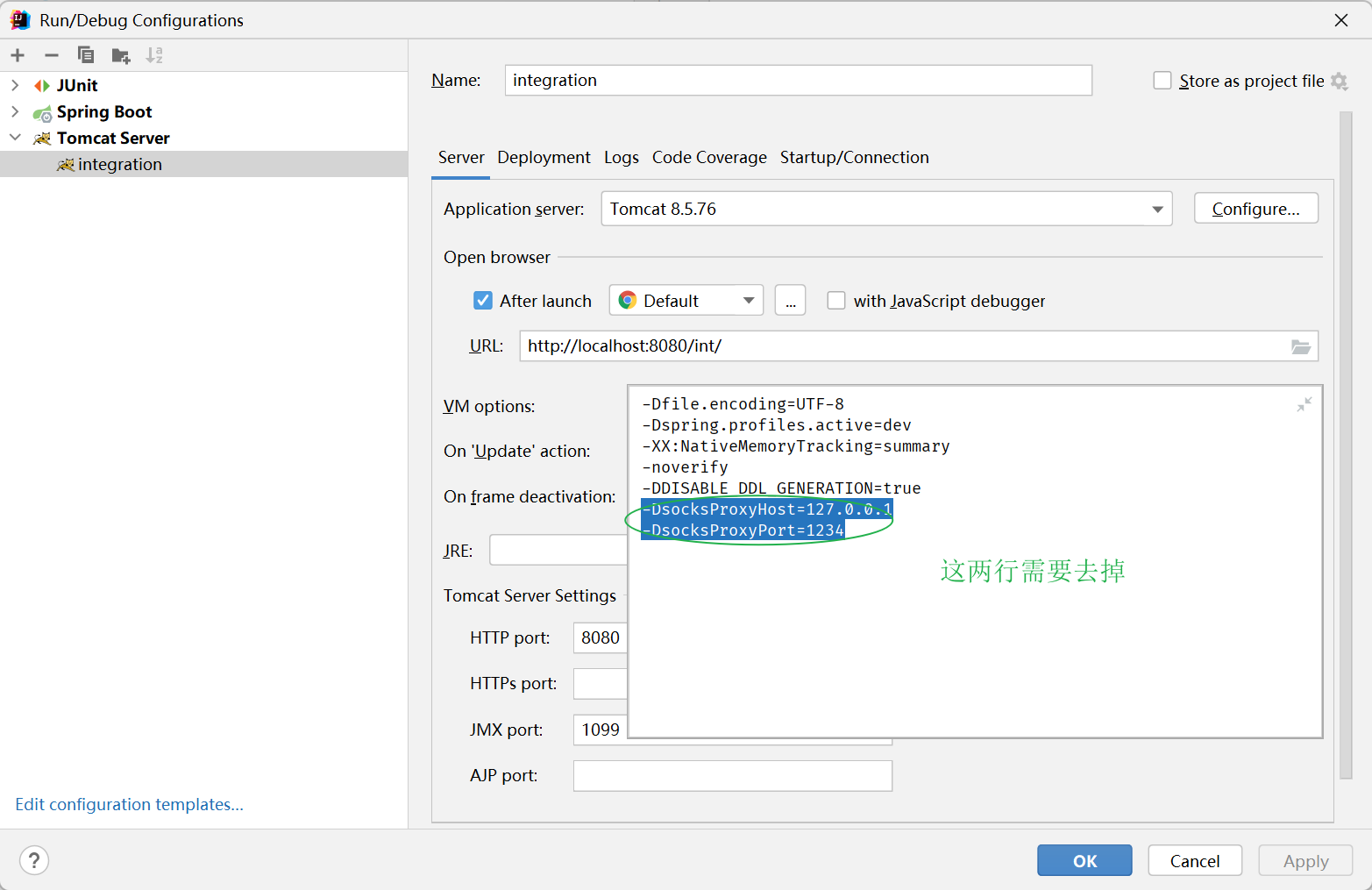The image size is (1372, 890).
Task: Switch to the Deployment tab
Action: (x=544, y=157)
